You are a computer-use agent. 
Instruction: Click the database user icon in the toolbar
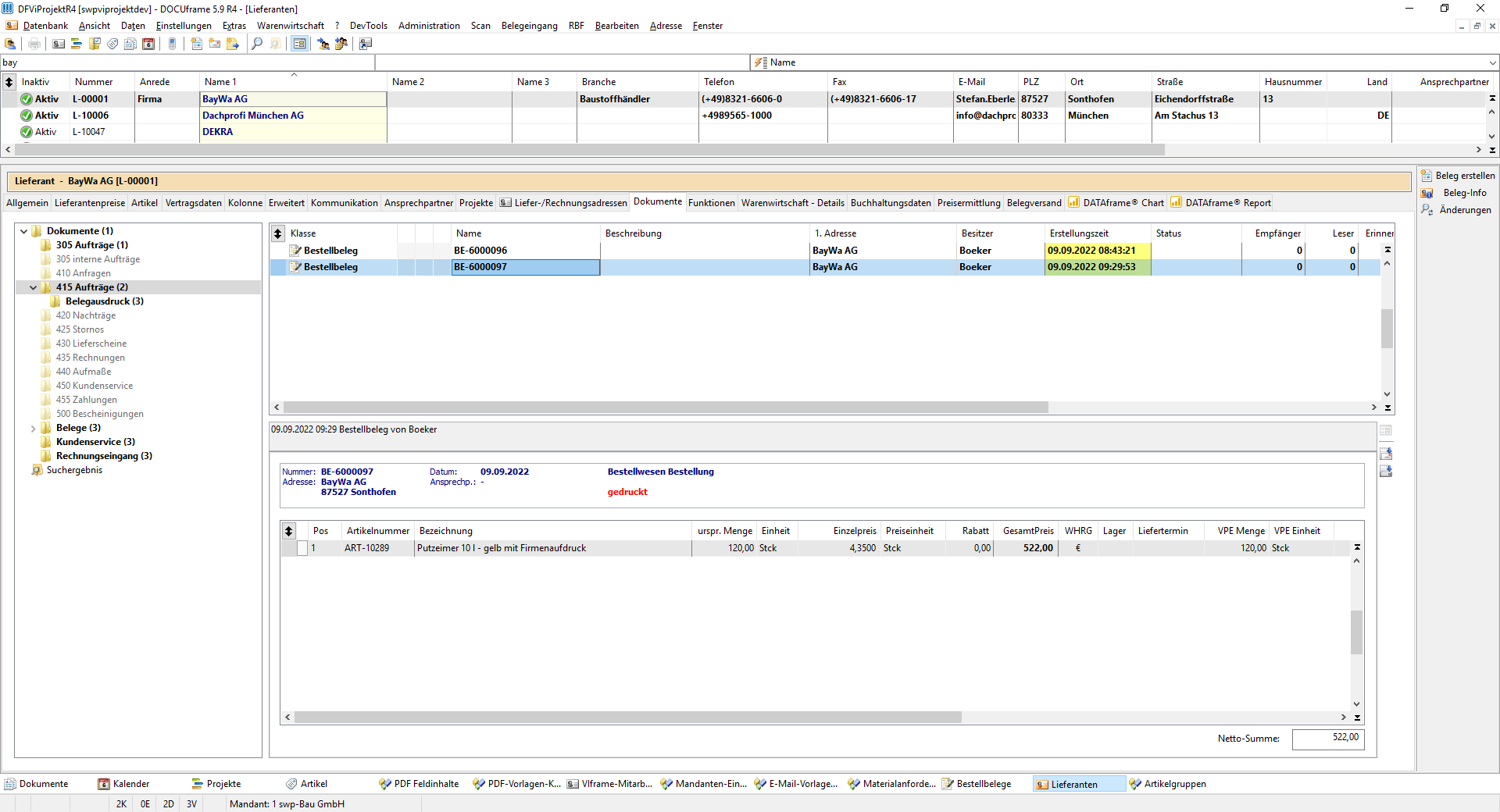(10, 44)
